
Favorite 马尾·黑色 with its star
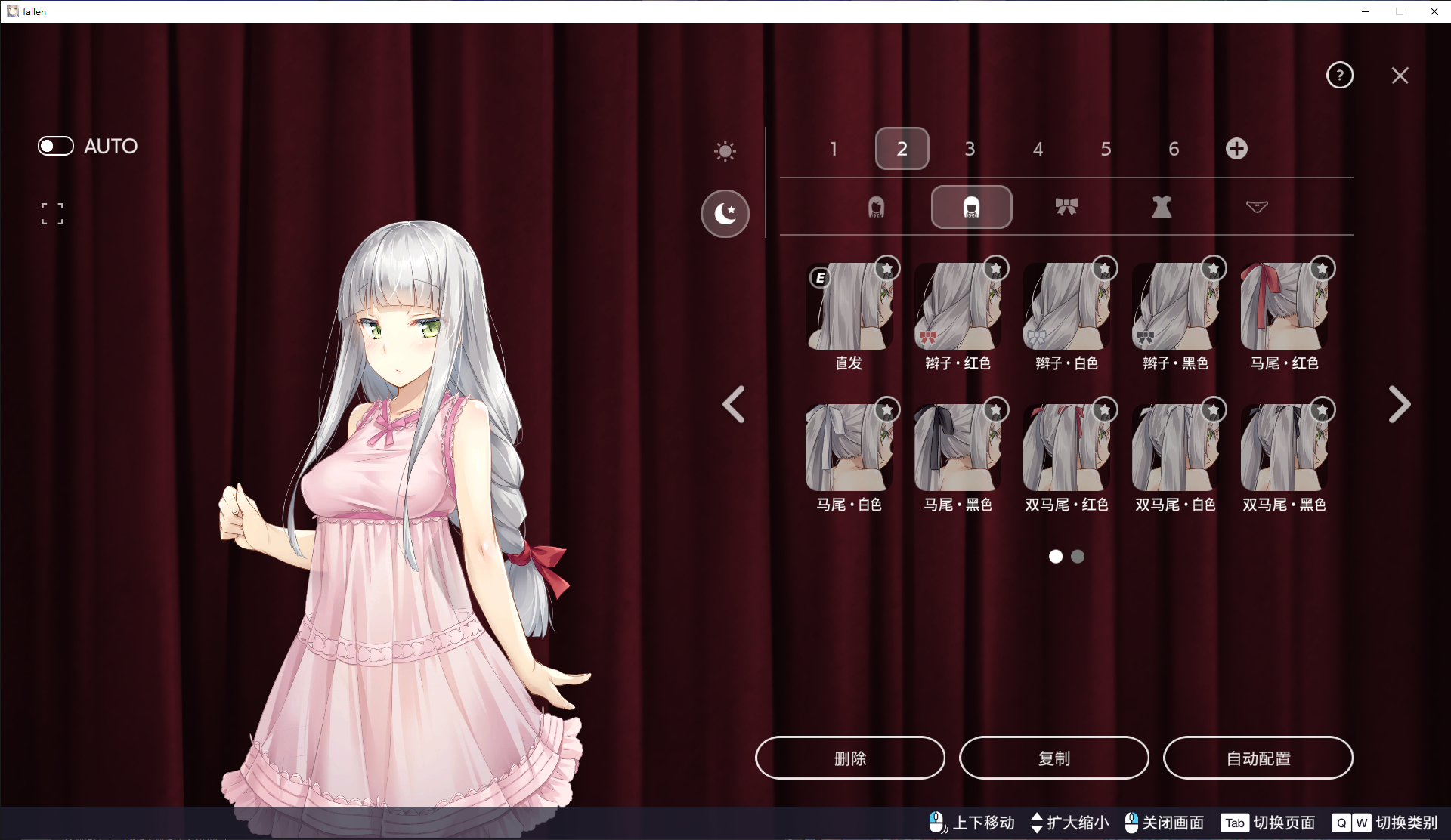[996, 409]
